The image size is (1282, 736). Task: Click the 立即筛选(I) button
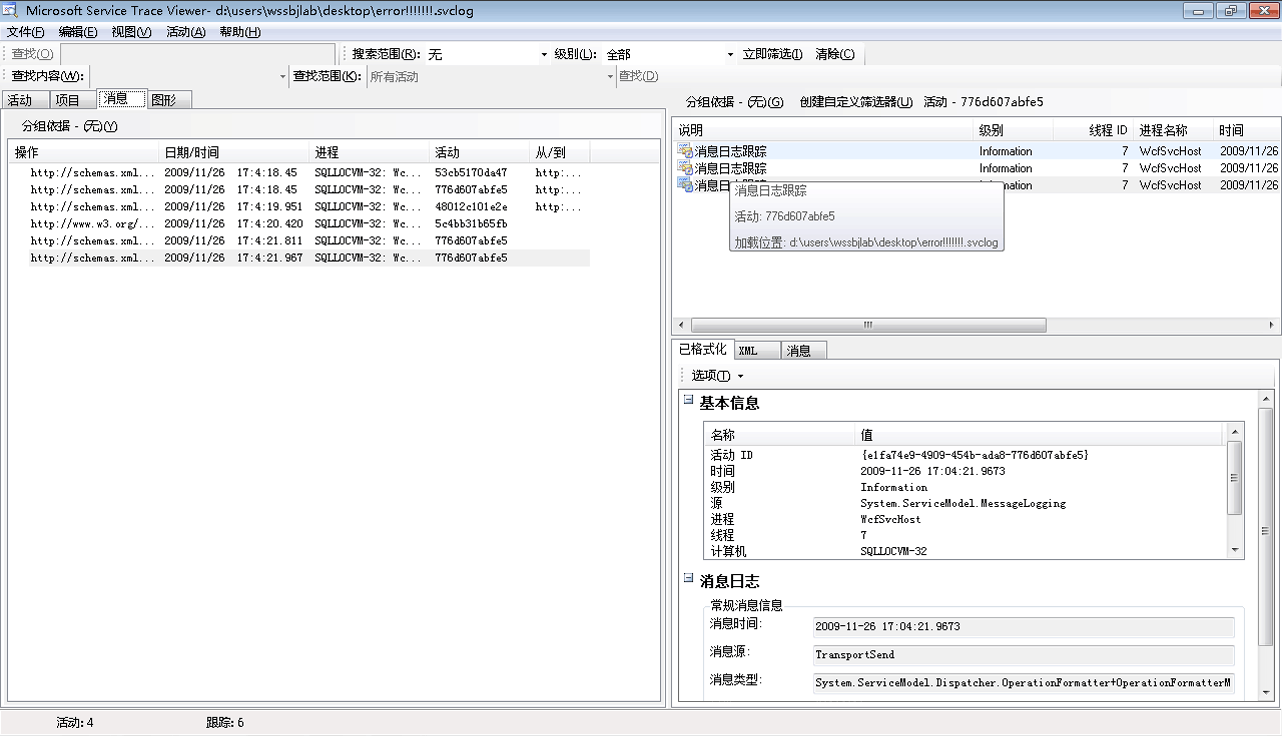[x=773, y=54]
